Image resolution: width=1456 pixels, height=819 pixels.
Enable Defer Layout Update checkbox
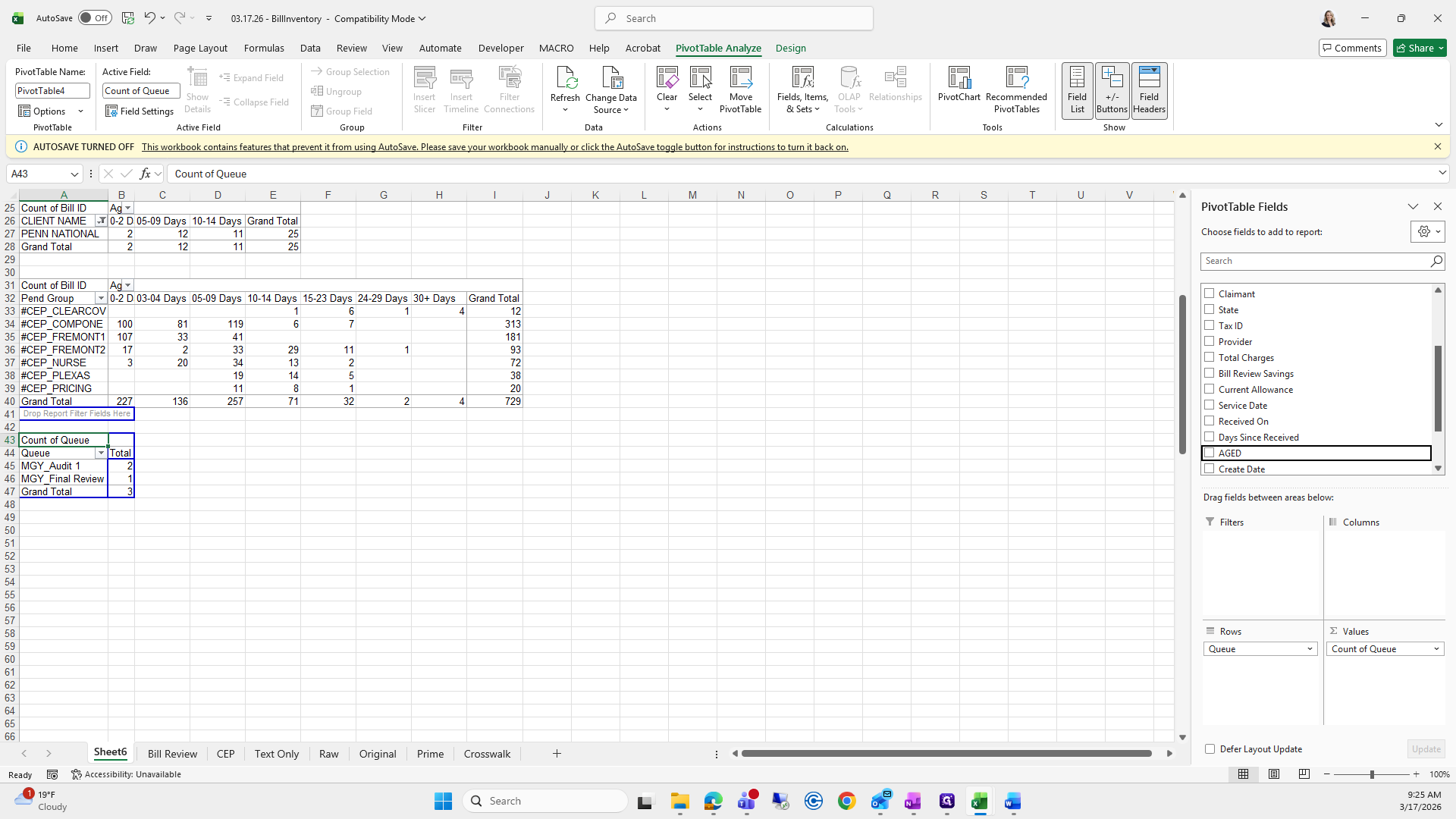coord(1210,749)
